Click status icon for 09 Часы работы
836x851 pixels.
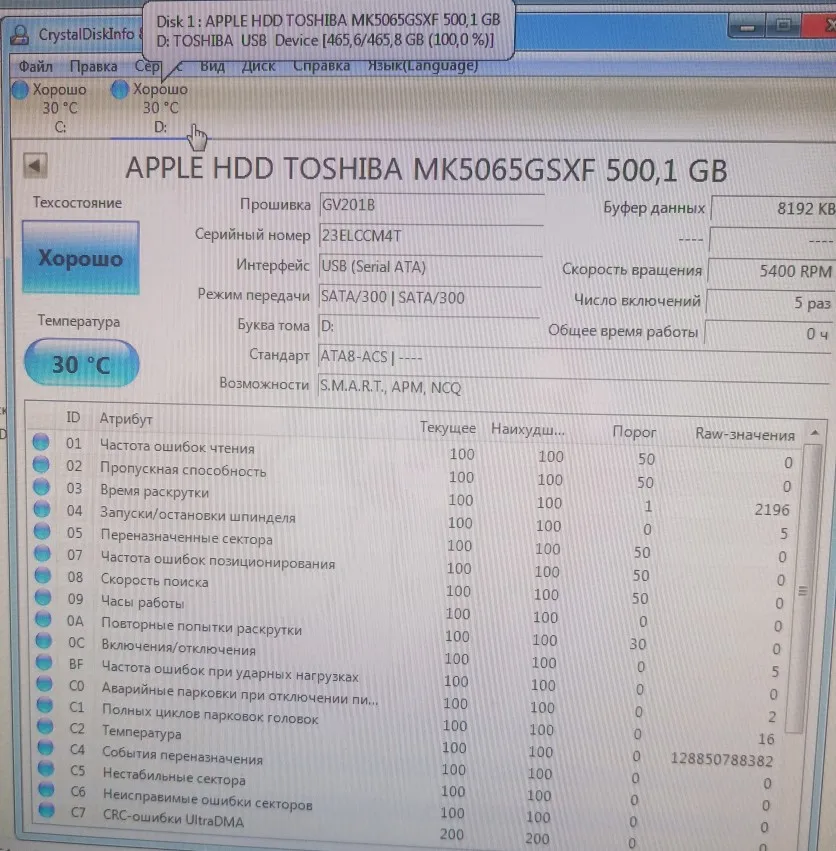[43, 598]
